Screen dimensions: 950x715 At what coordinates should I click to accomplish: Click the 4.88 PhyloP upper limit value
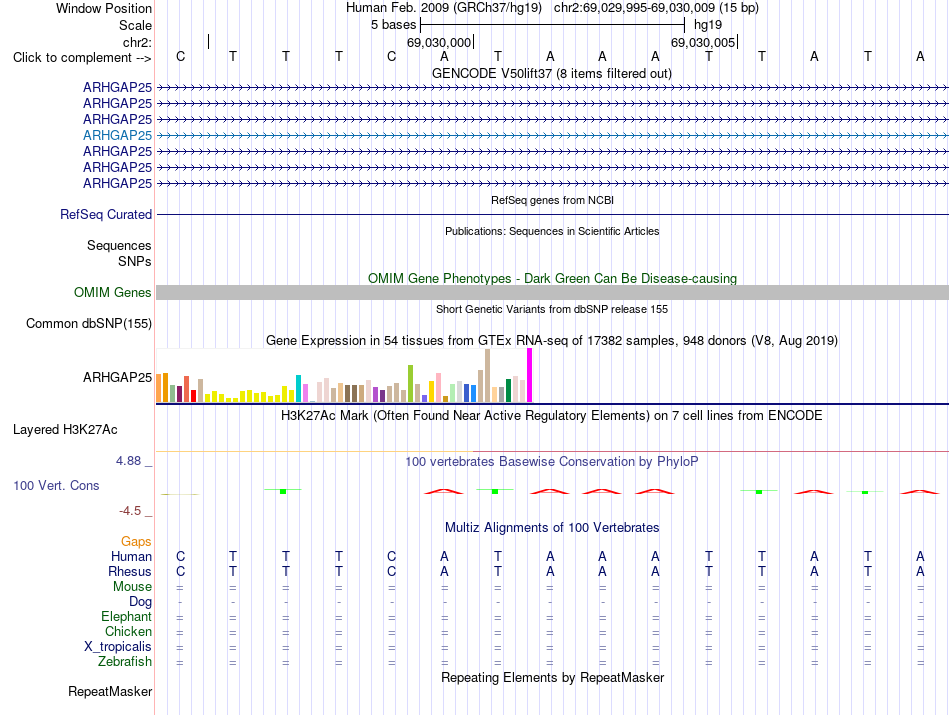point(128,461)
